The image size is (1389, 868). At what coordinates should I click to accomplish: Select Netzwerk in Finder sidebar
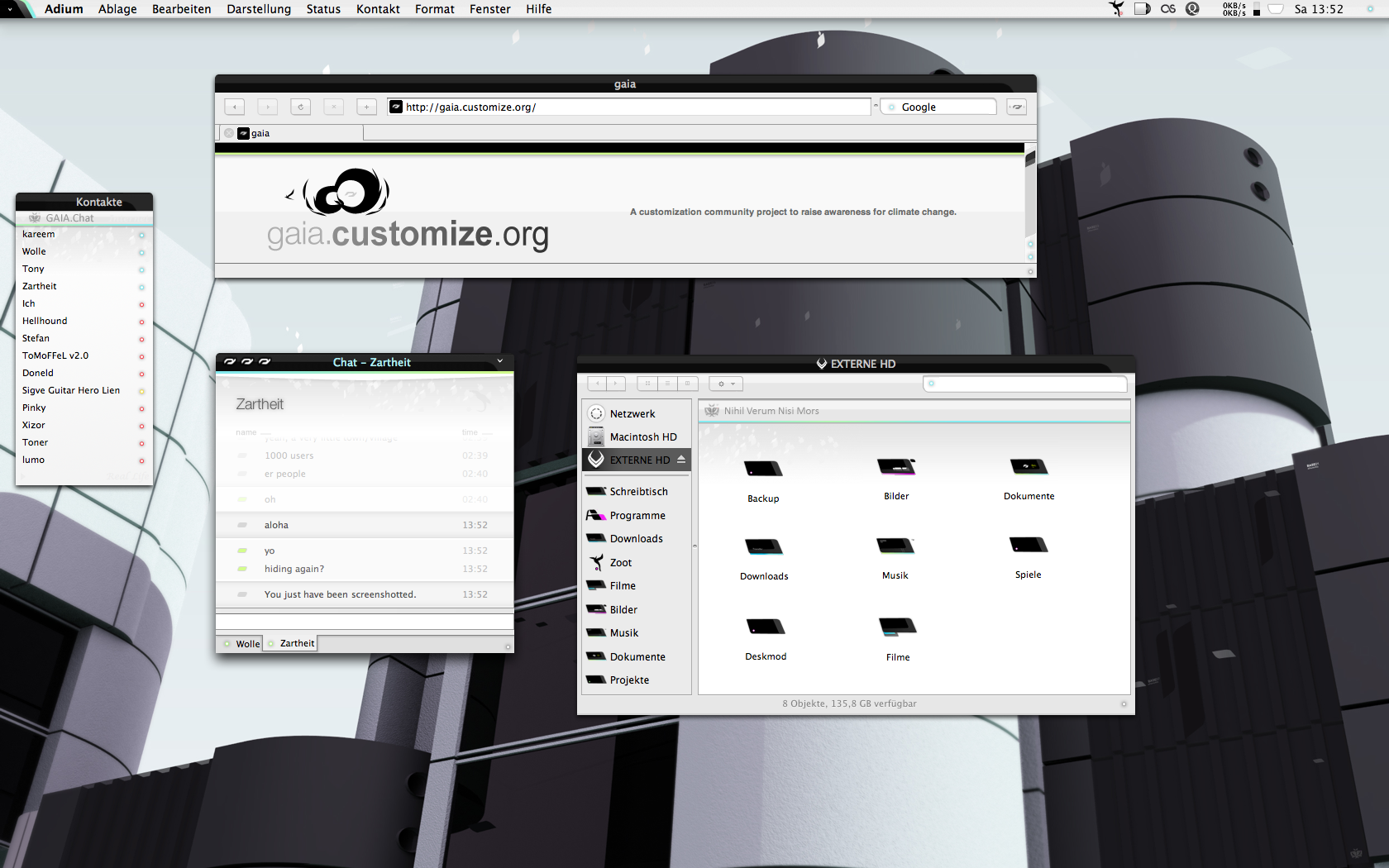pyautogui.click(x=637, y=413)
